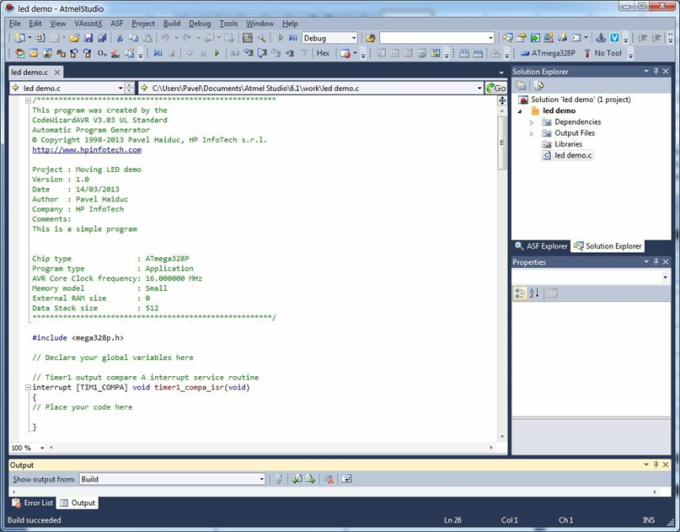Click the Find Message in Code icon in Output
The image size is (680, 532).
coord(279,479)
